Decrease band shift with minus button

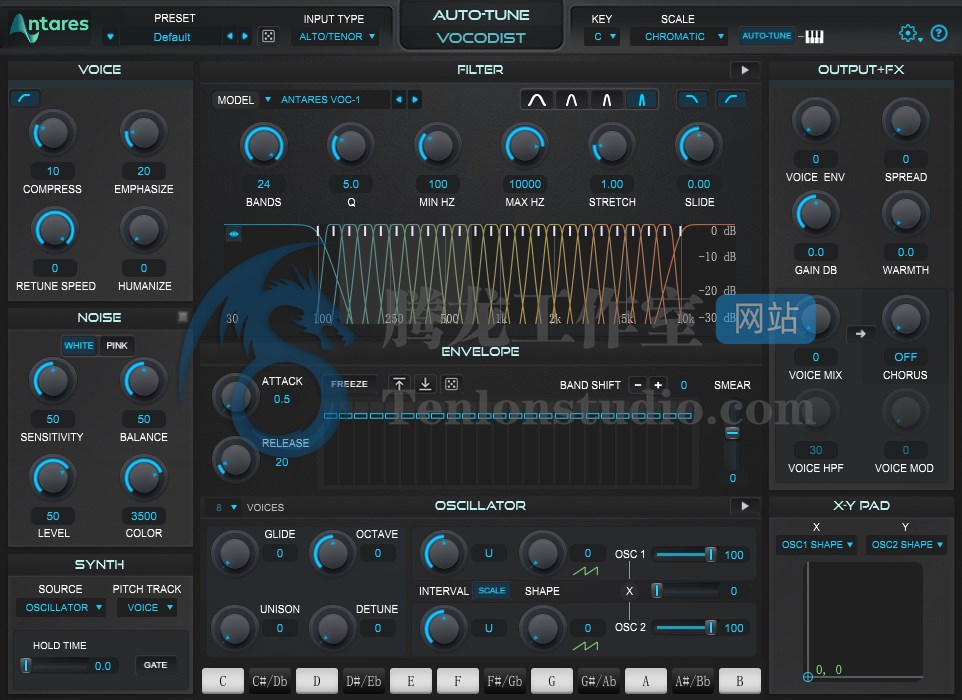click(x=638, y=385)
